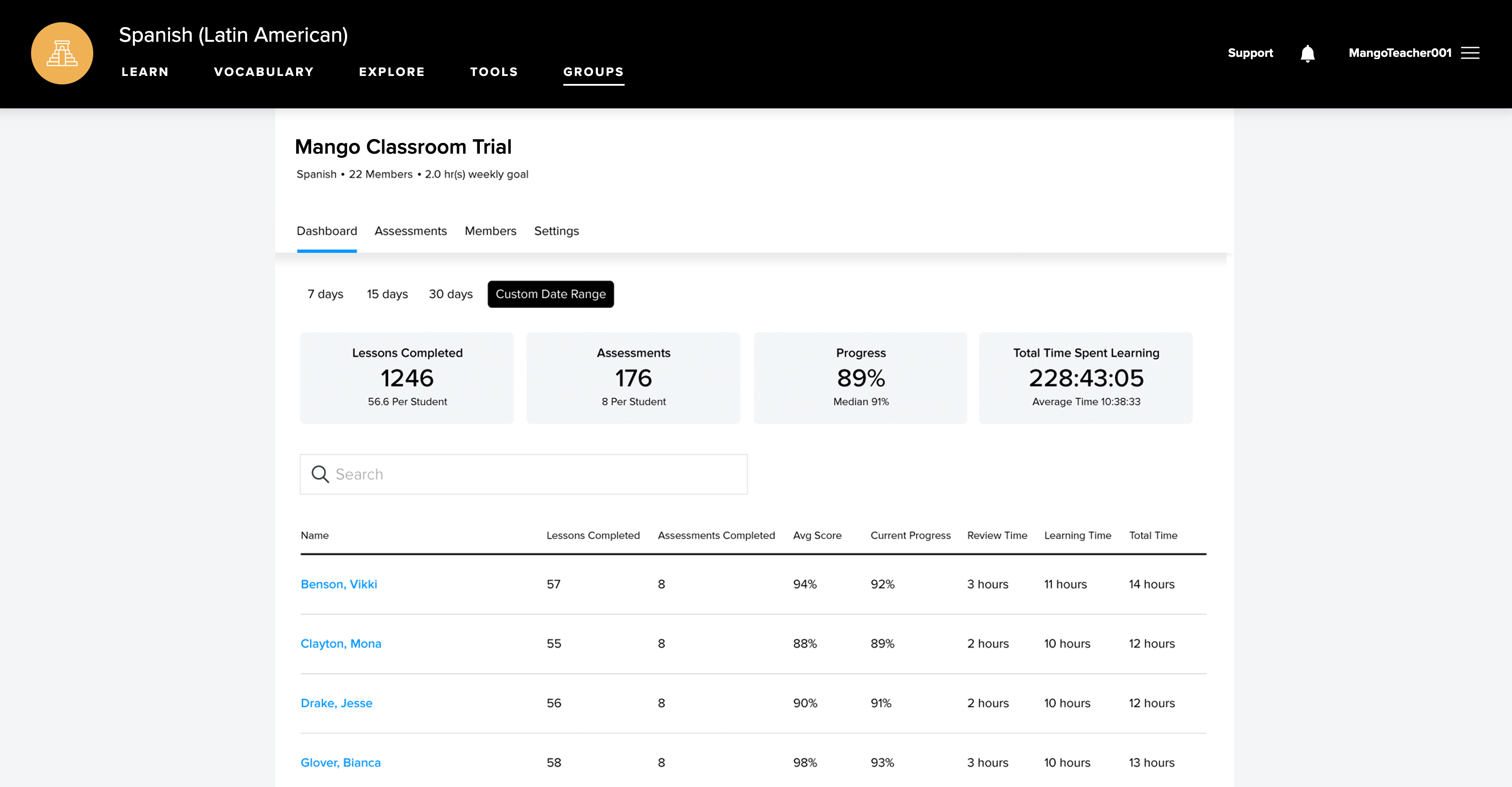Viewport: 1512px width, 787px height.
Task: Click the Name column header
Action: click(314, 535)
